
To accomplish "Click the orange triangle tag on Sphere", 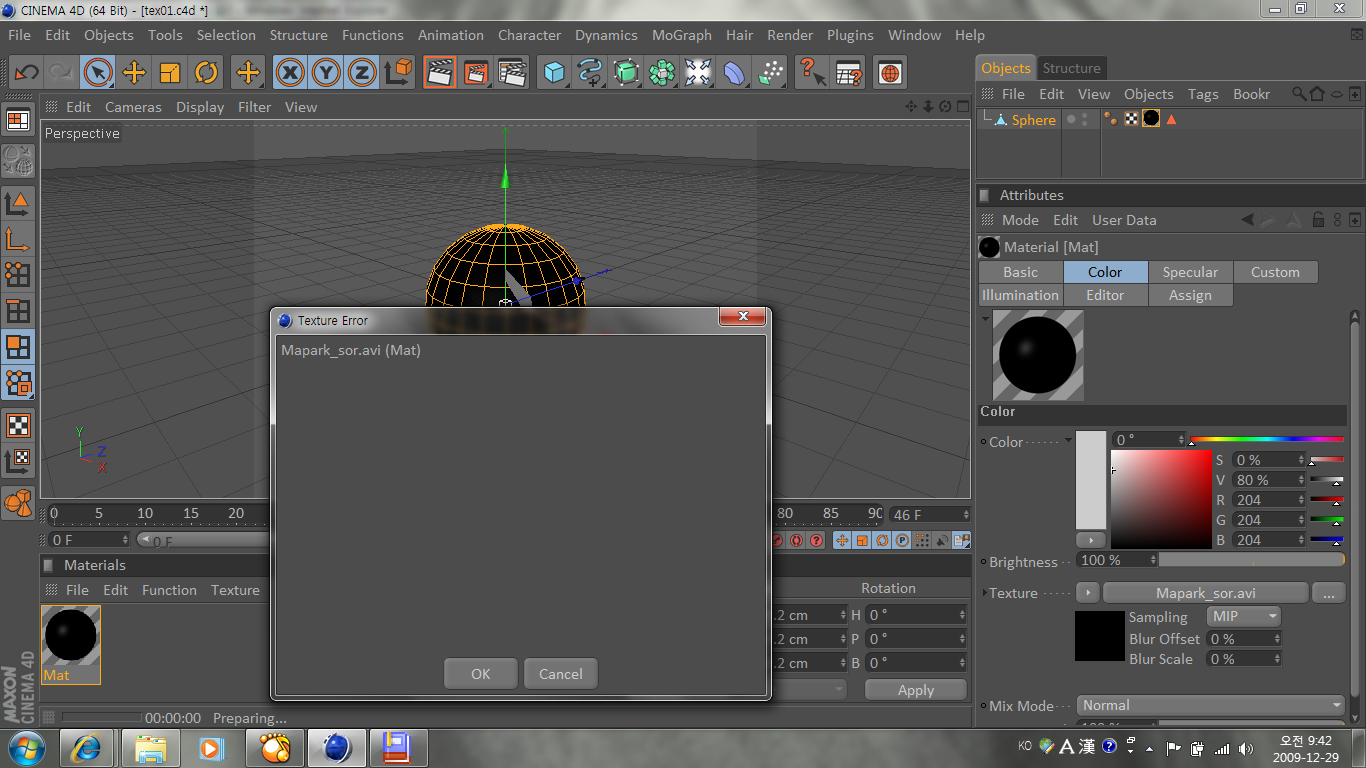I will 1171,119.
